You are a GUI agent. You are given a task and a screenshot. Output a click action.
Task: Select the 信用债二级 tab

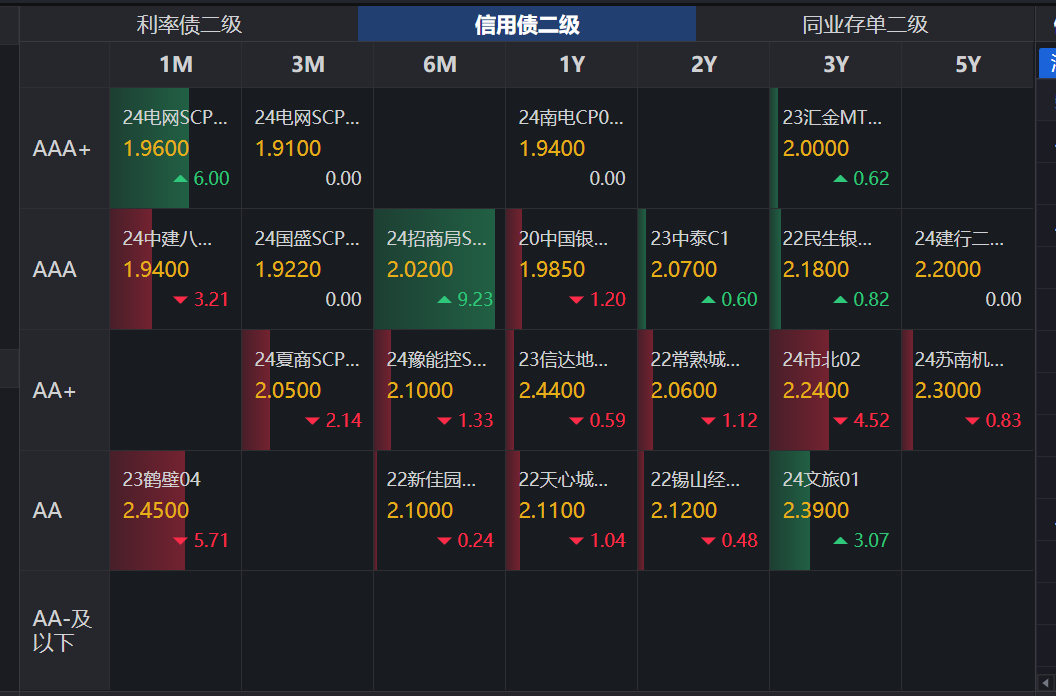coord(527,22)
